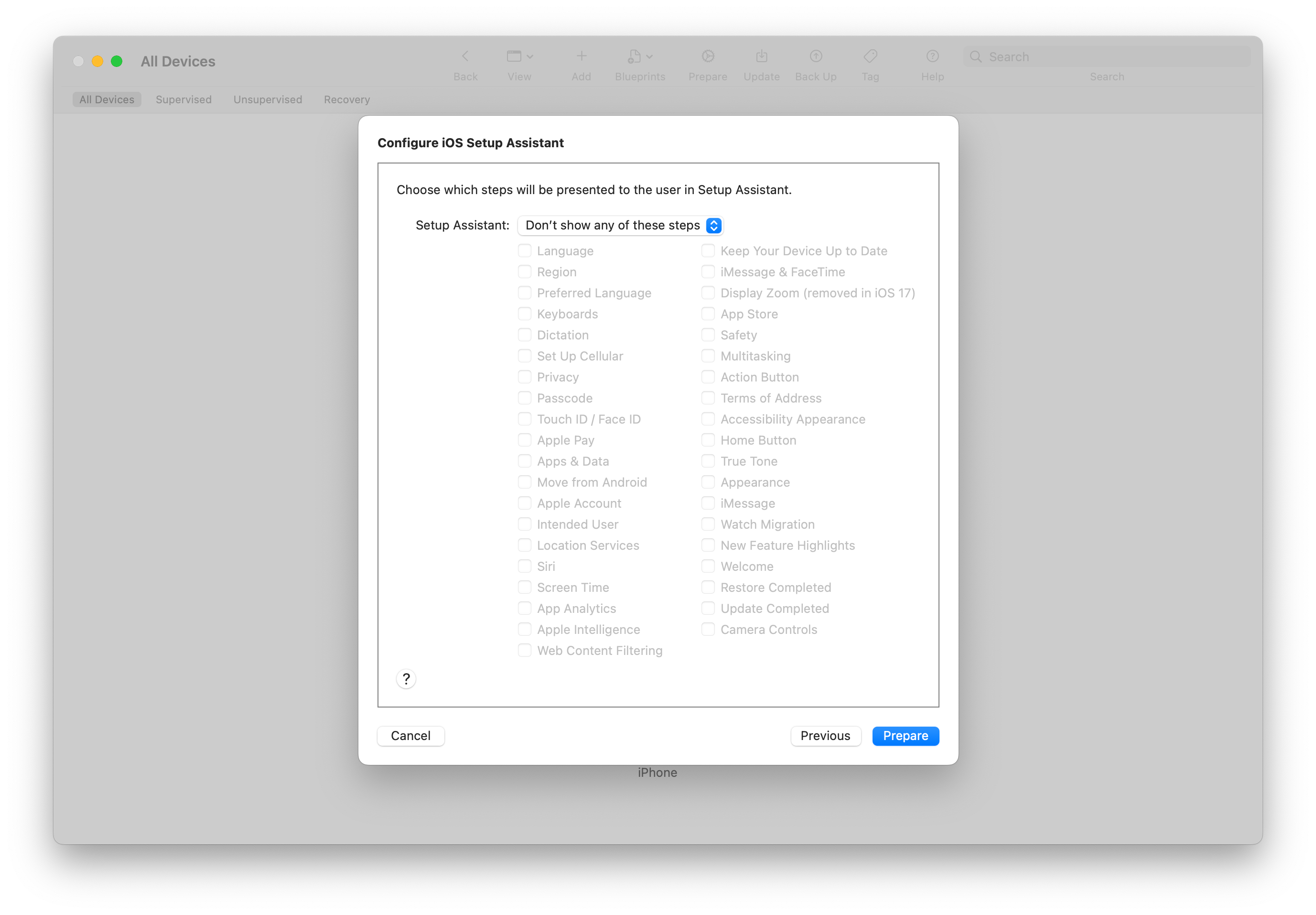
Task: Switch to the Recovery tab
Action: pos(346,99)
